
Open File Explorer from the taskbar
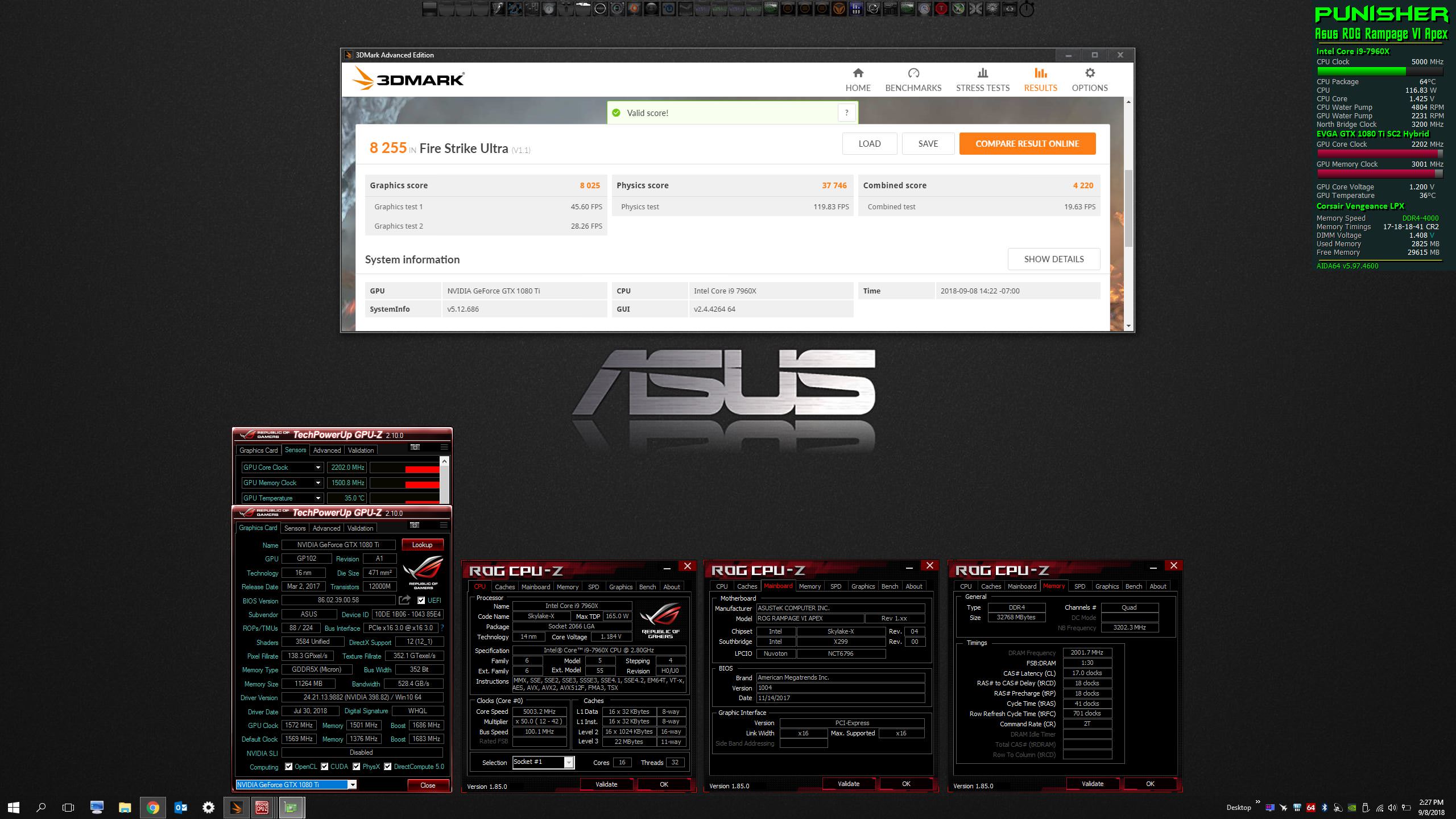[x=125, y=808]
